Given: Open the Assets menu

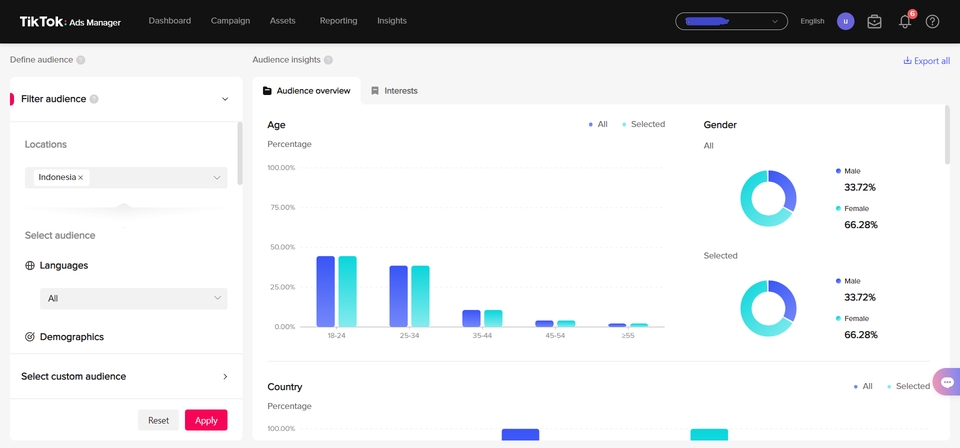Looking at the screenshot, I should 282,21.
